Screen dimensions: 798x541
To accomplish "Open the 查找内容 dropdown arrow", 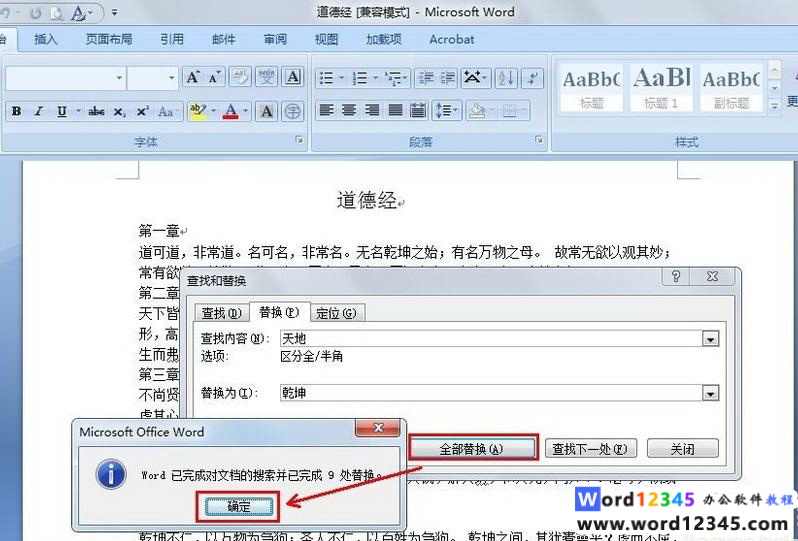I will coord(710,338).
